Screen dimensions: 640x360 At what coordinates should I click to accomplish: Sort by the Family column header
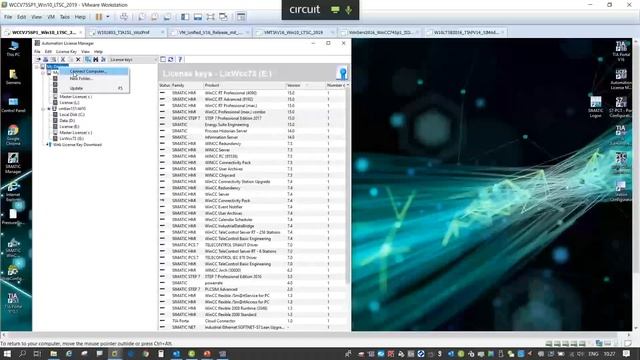pos(187,85)
